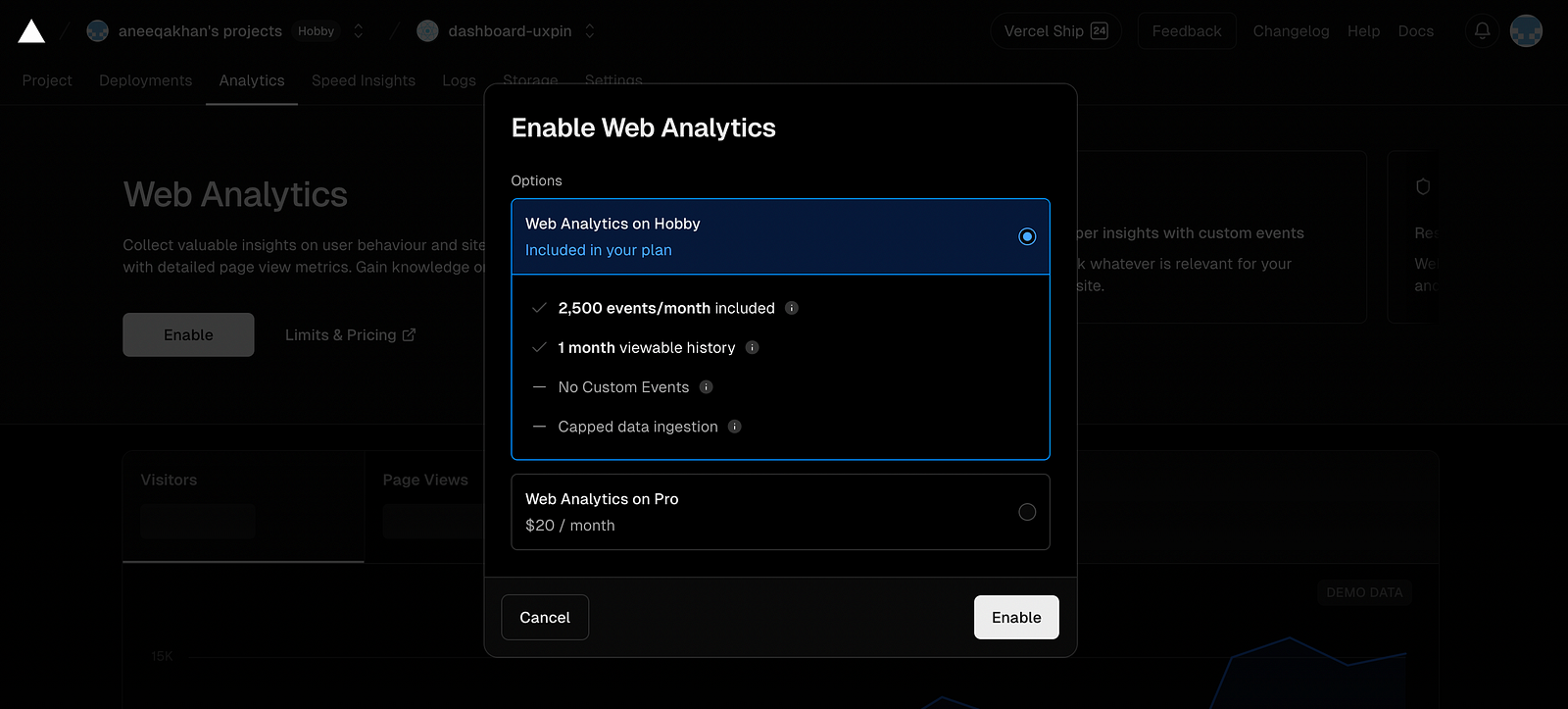Click the Options label
The image size is (1568, 709).
pyautogui.click(x=536, y=180)
